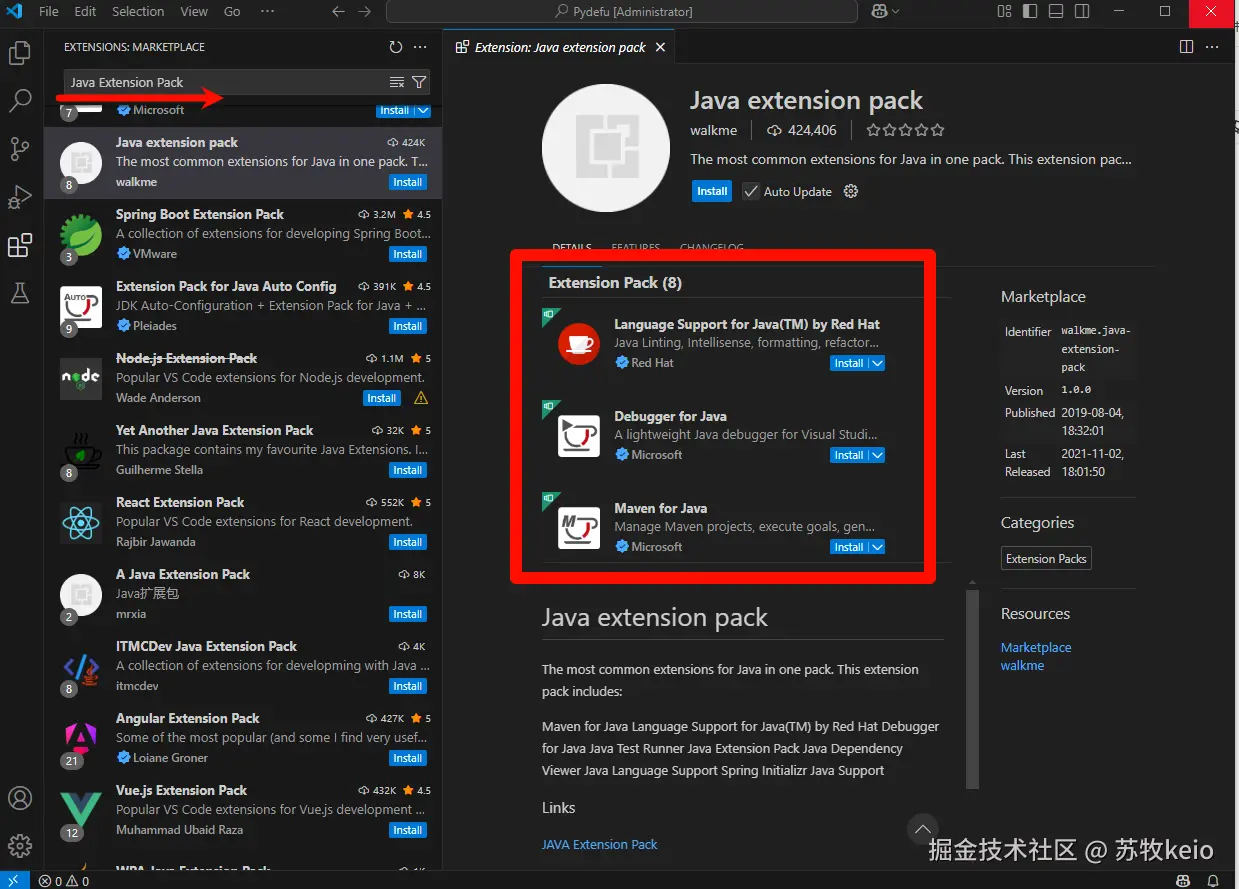The width and height of the screenshot is (1239, 889).
Task: Toggle the bottom panel visibility
Action: pyautogui.click(x=1056, y=12)
